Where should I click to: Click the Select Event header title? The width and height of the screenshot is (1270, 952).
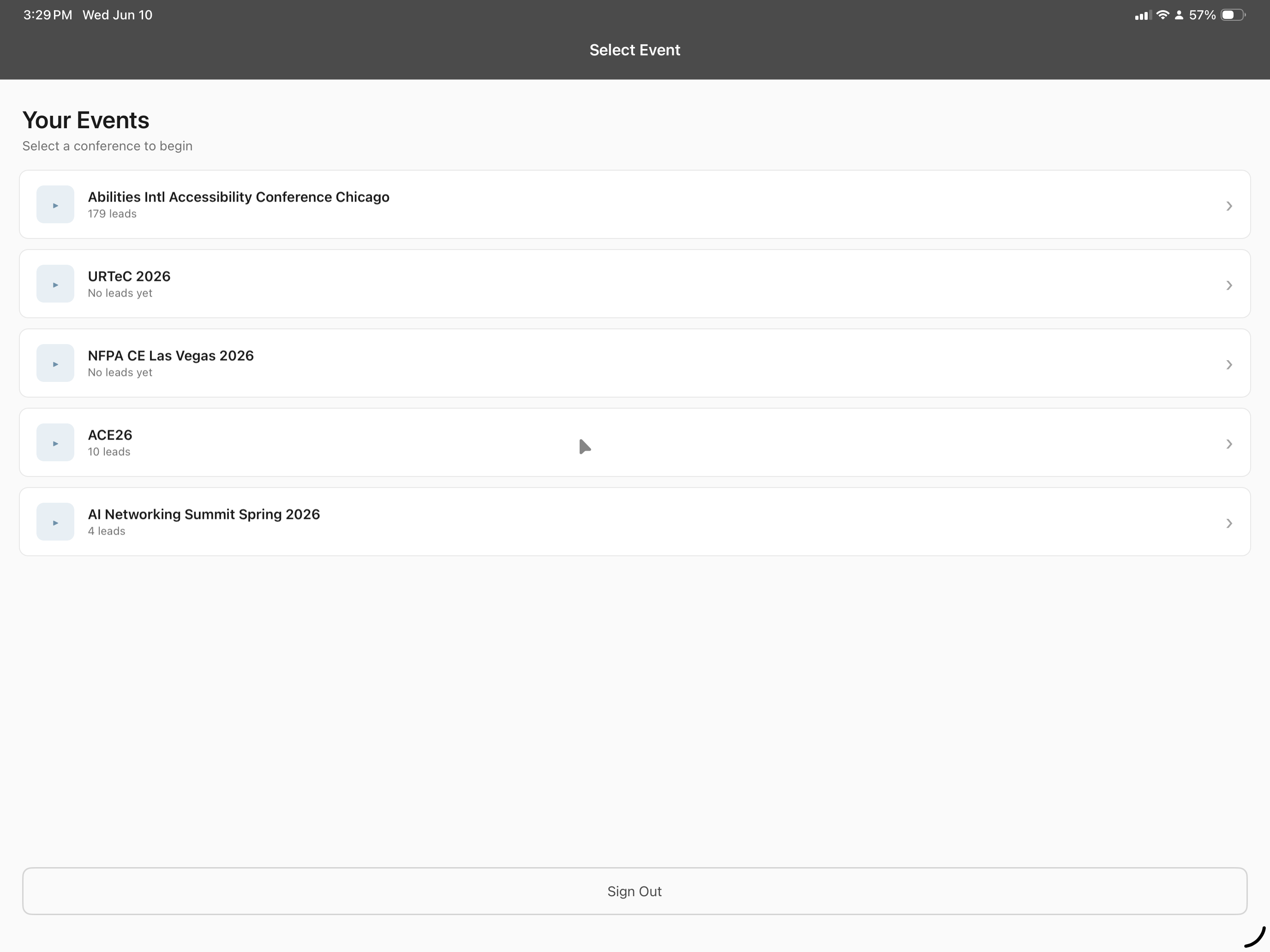coord(635,50)
